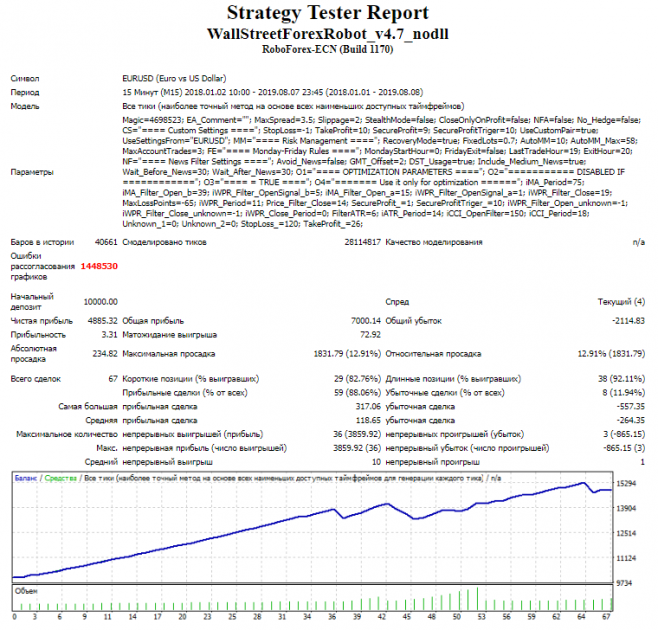Click the Модель label
The height and width of the screenshot is (630, 658).
coord(25,106)
